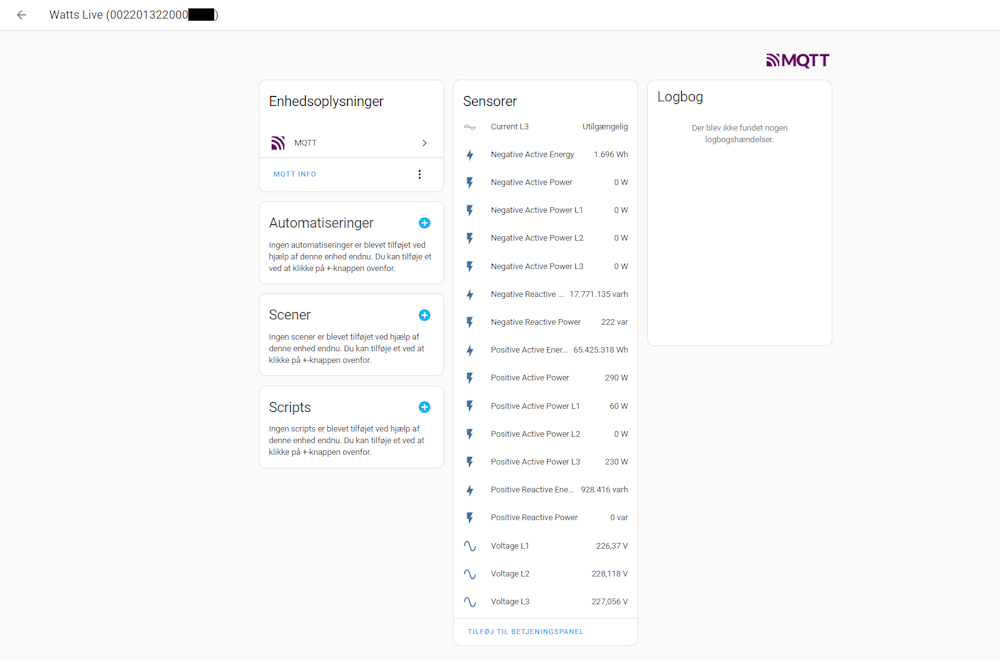
Task: Click the sine-wave icon for Voltage L2
Action: pos(469,574)
